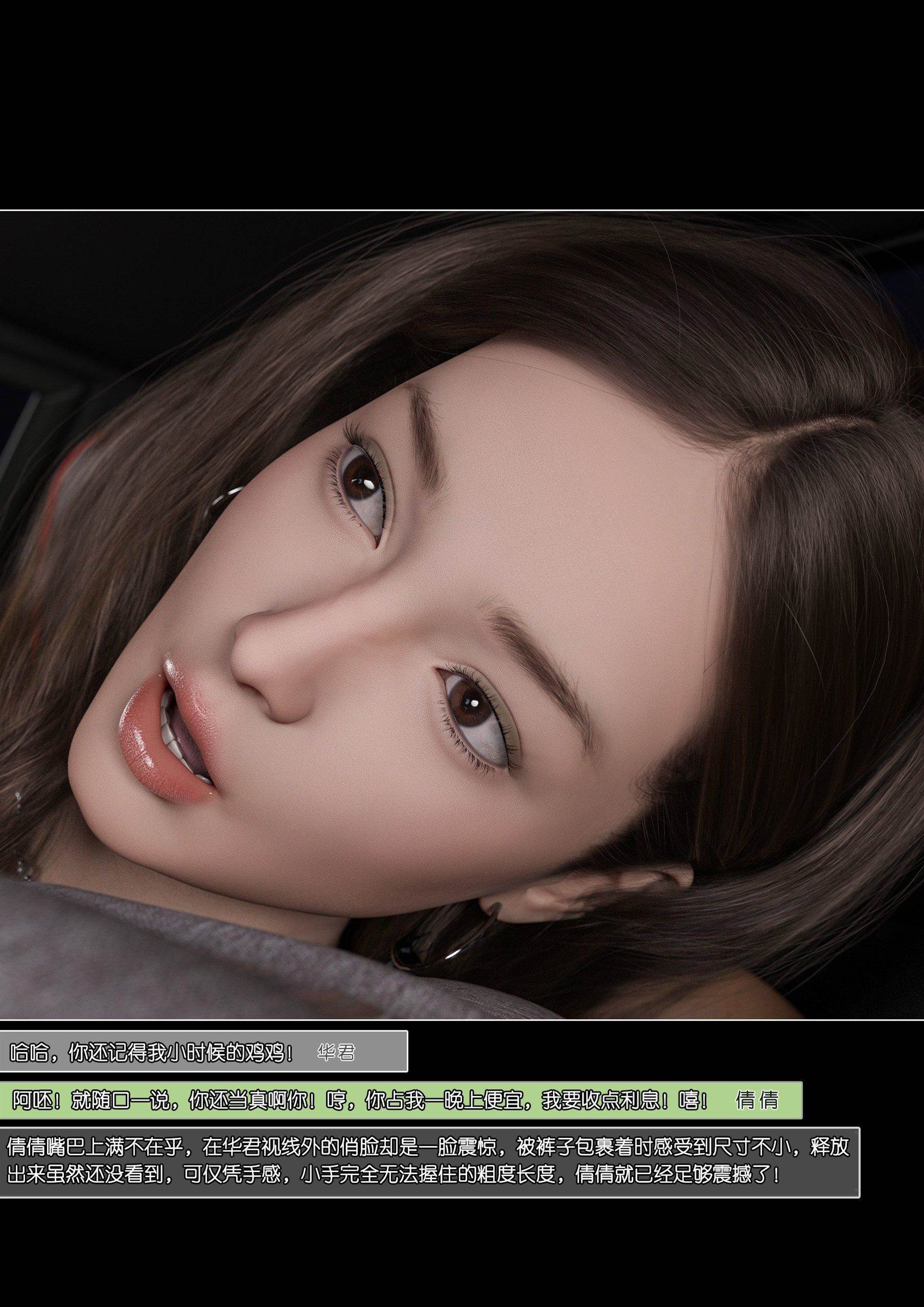
Task: Click the black empty area above the panel
Action: tap(461, 103)
